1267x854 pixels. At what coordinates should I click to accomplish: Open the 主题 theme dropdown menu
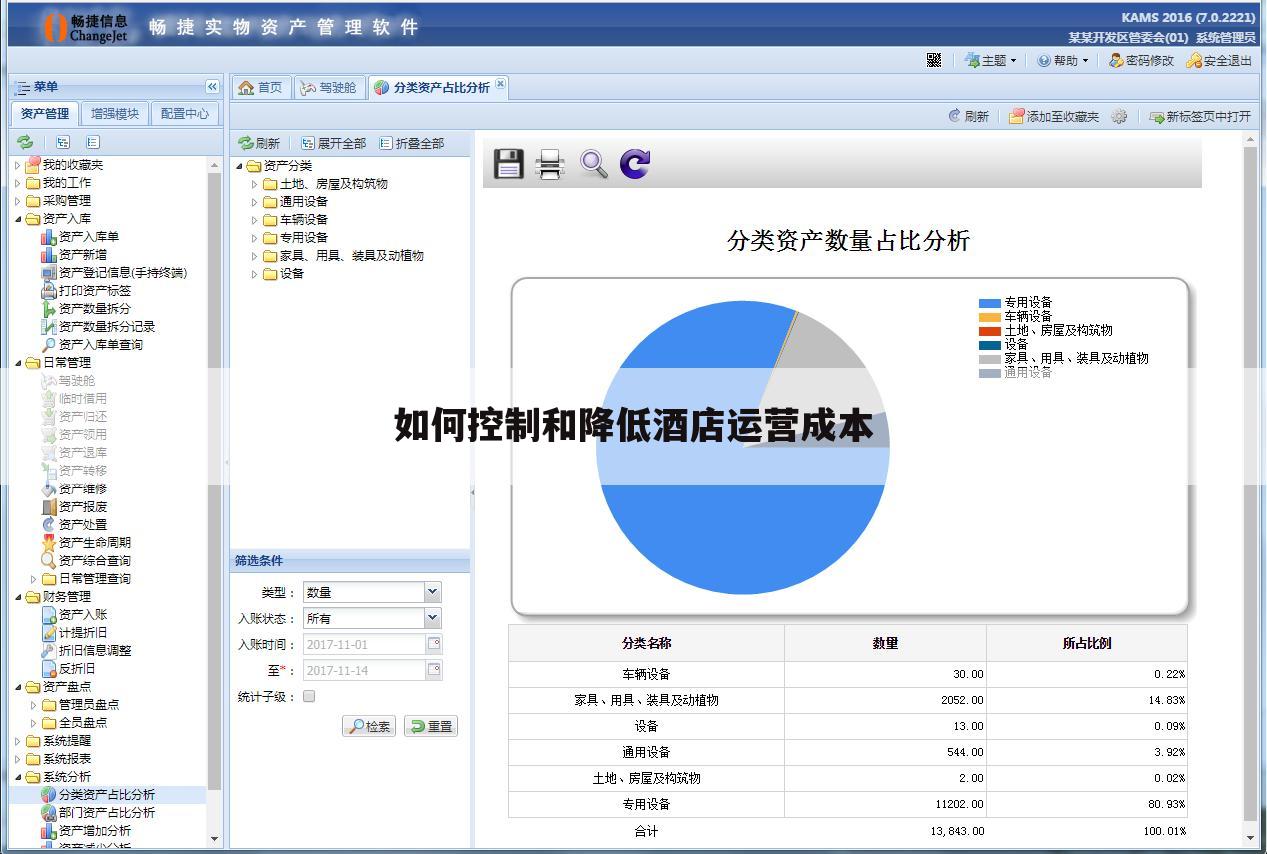pyautogui.click(x=990, y=60)
